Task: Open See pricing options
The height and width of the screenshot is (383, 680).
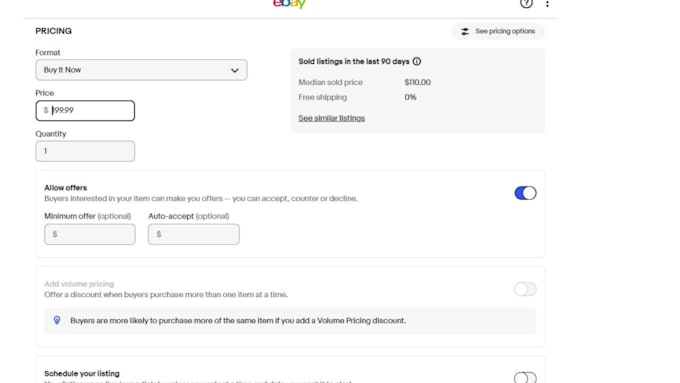Action: click(498, 31)
